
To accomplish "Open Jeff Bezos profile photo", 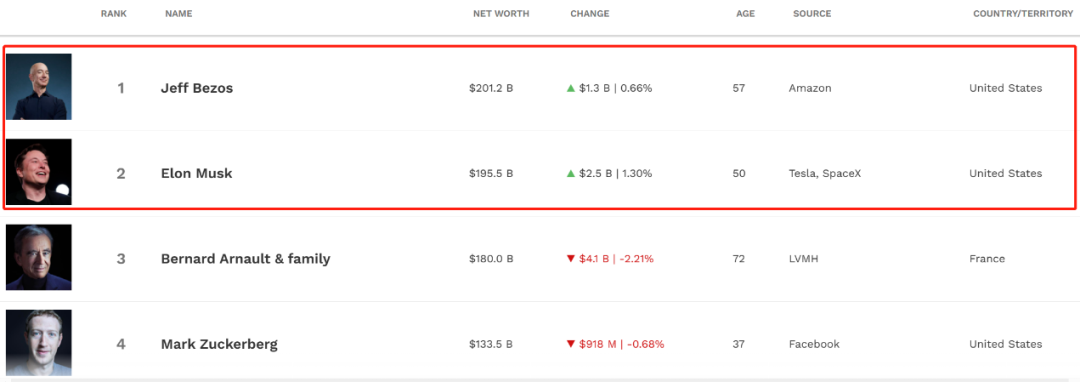I will point(39,87).
